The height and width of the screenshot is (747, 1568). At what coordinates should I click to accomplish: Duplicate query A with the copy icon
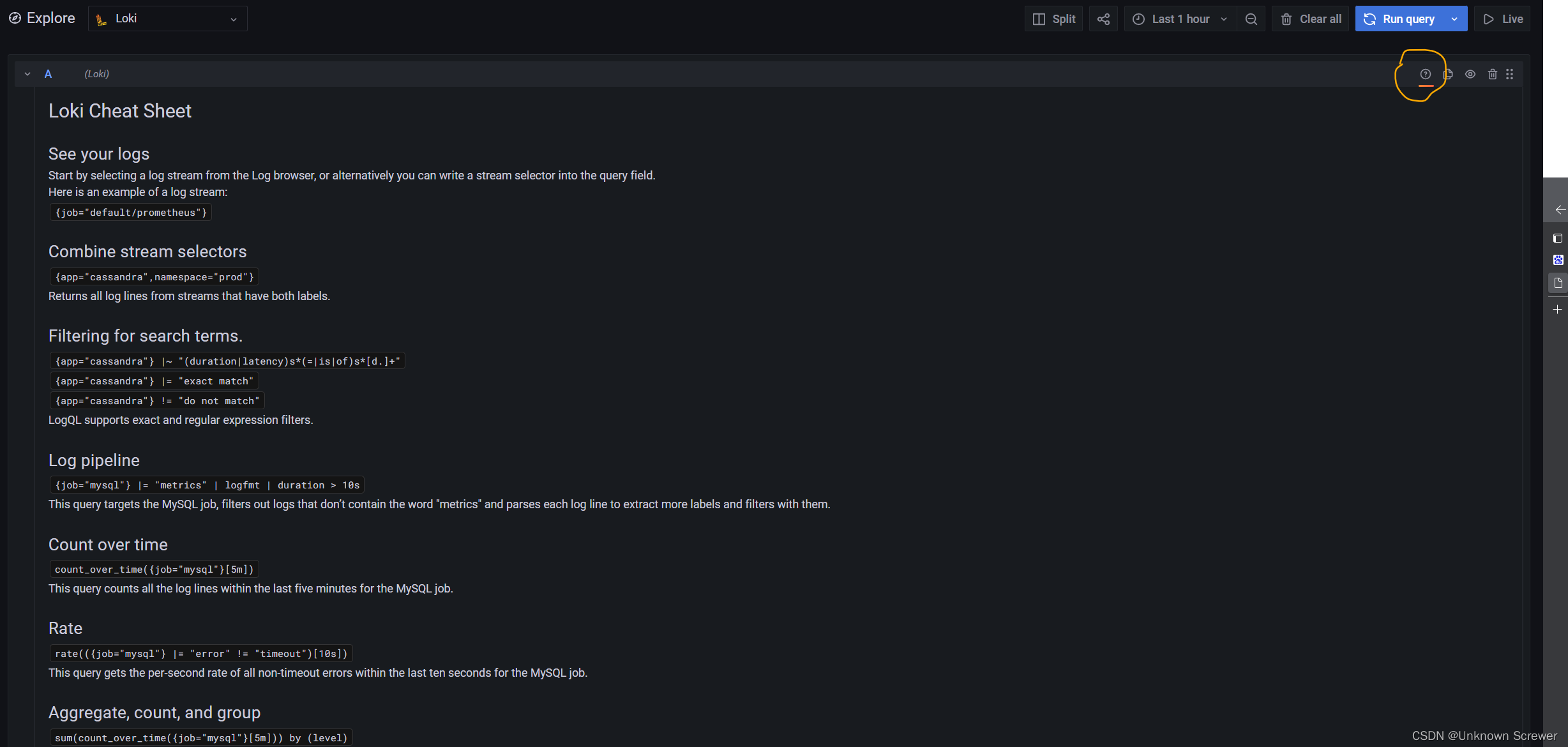(x=1448, y=74)
